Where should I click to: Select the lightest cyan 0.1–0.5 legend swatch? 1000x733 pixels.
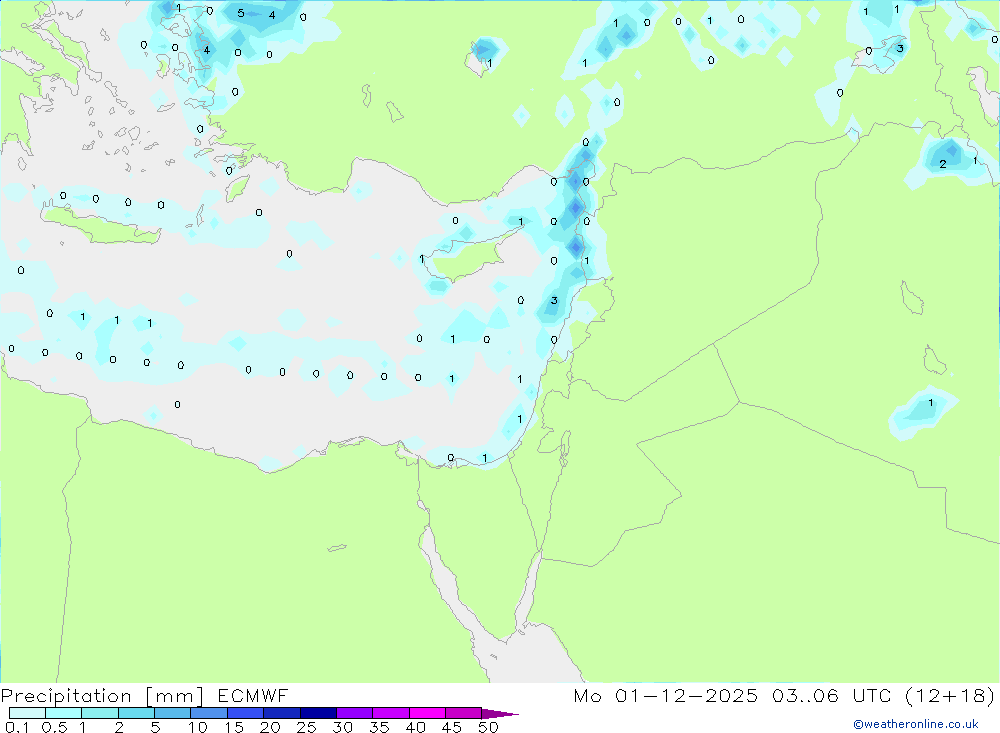(27, 713)
